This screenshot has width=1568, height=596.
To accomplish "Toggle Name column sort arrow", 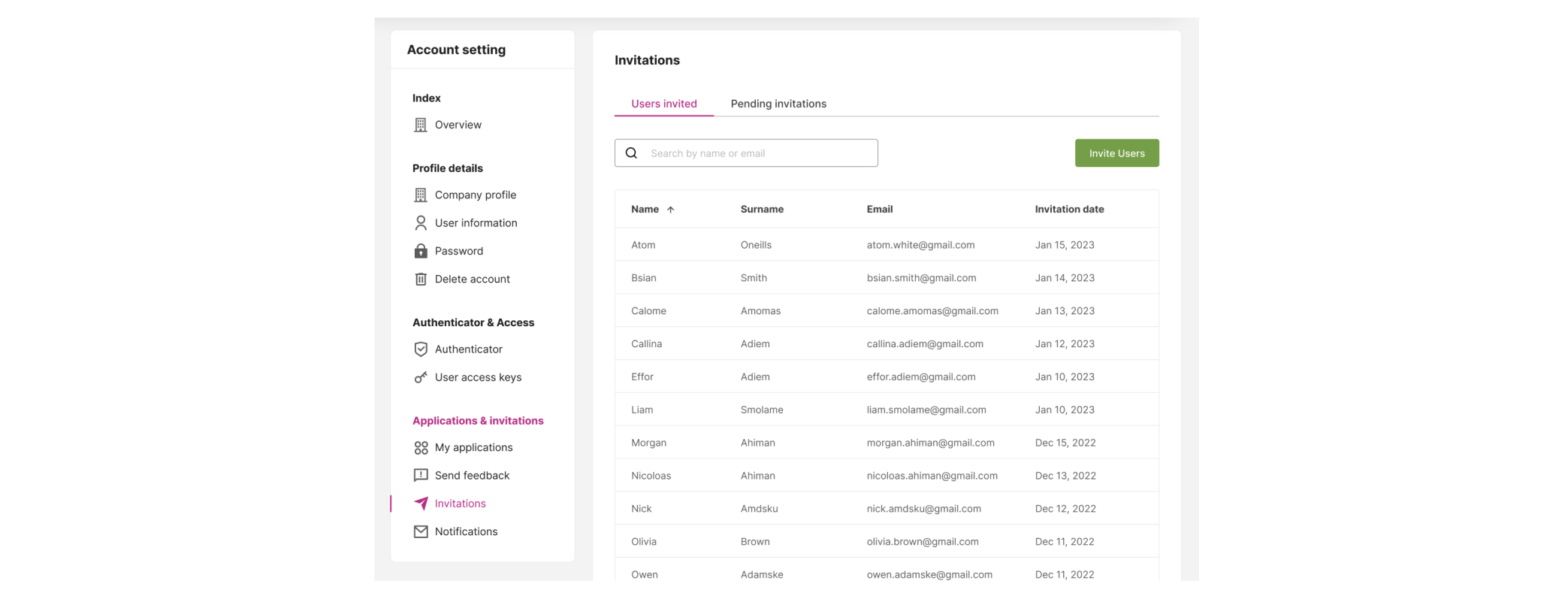I will [670, 210].
